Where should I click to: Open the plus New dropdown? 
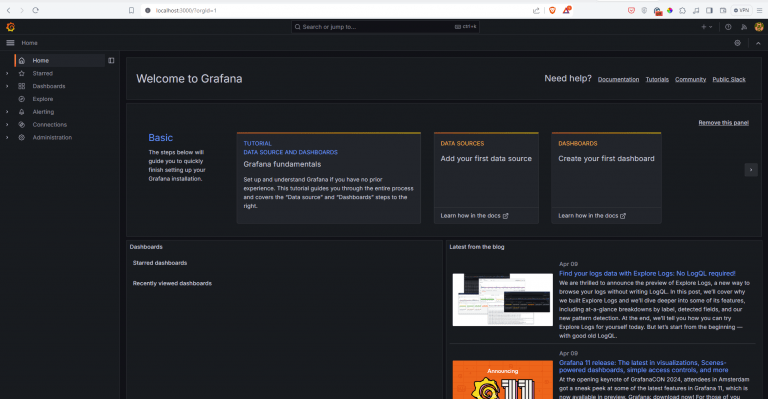point(706,27)
